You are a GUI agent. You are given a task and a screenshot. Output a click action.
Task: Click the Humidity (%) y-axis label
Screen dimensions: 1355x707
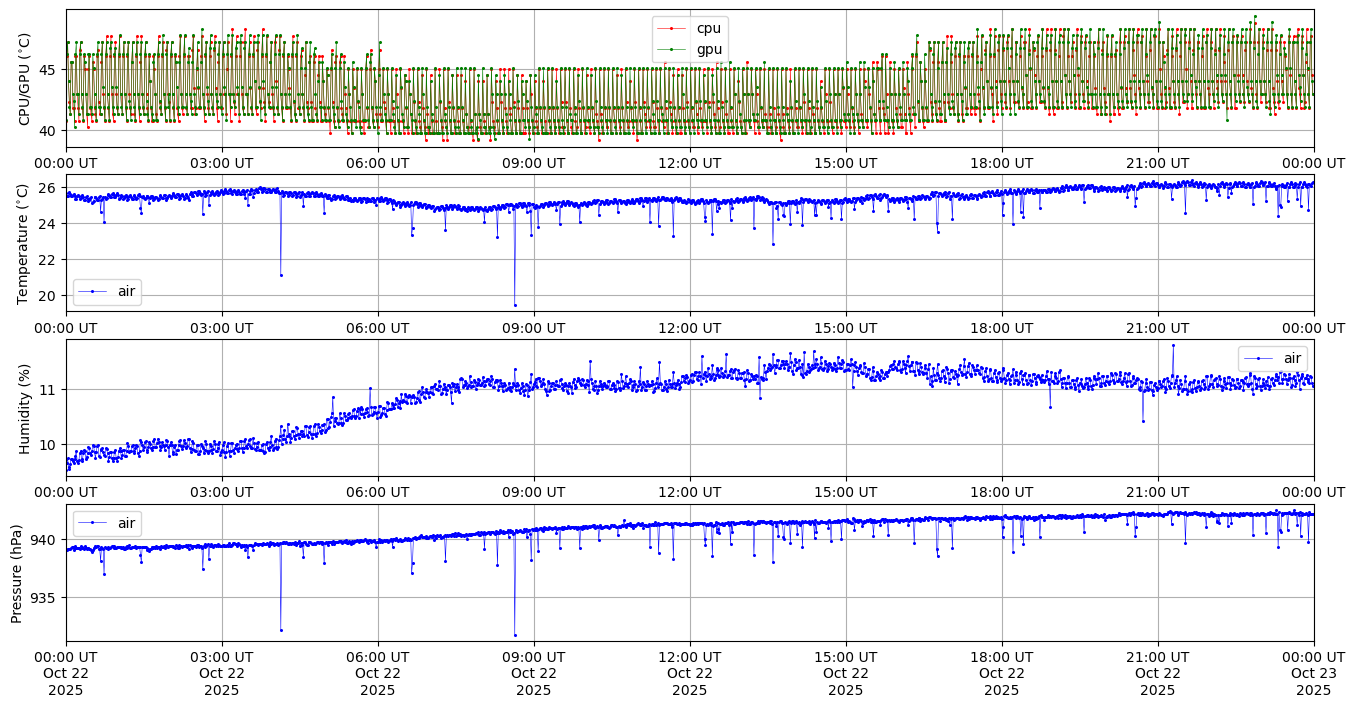coord(25,408)
